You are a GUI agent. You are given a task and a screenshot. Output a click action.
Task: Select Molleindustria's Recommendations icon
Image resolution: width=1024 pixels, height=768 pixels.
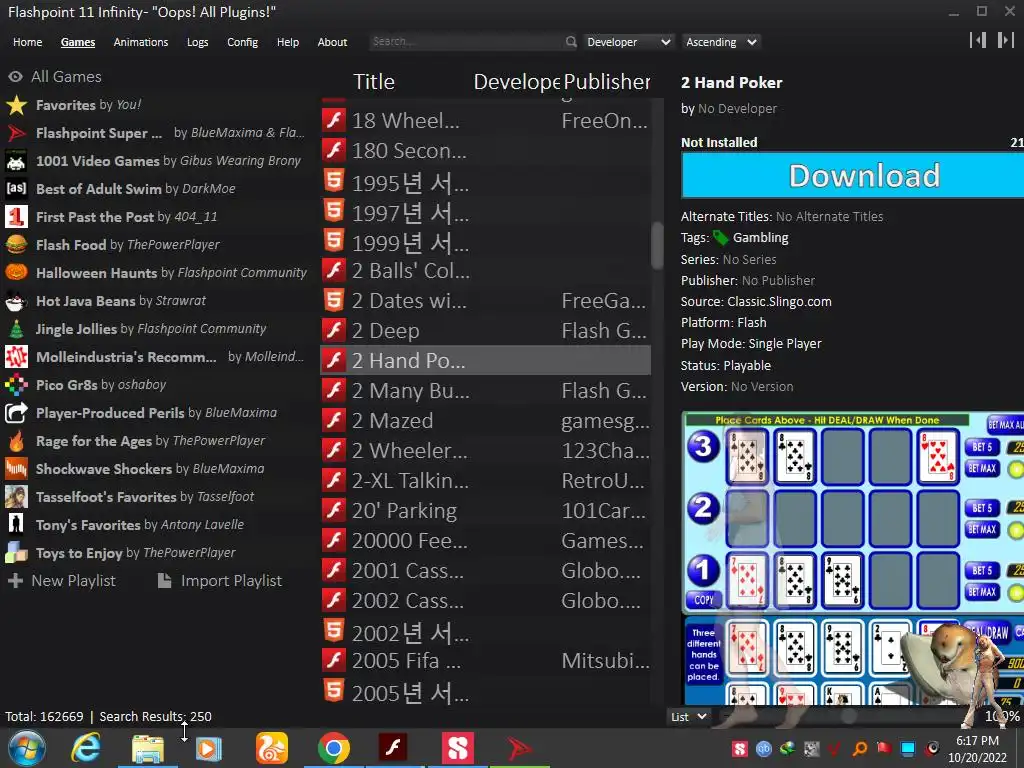[16, 357]
